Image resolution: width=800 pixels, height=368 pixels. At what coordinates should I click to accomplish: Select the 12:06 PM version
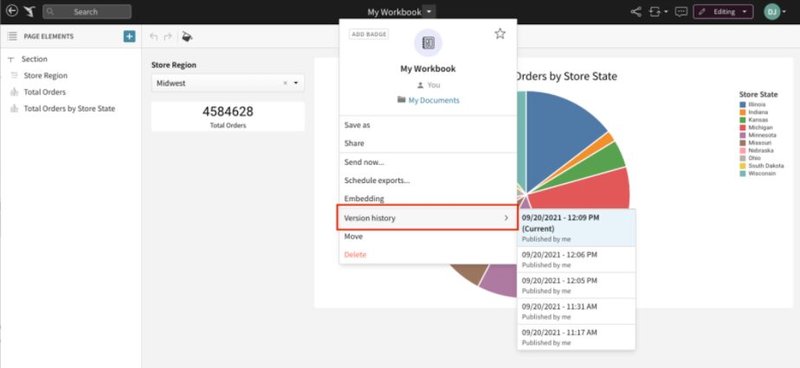click(x=576, y=260)
